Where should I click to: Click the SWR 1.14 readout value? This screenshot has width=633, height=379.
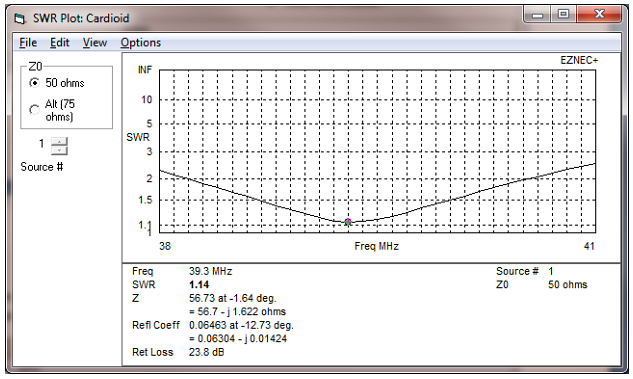pyautogui.click(x=199, y=285)
